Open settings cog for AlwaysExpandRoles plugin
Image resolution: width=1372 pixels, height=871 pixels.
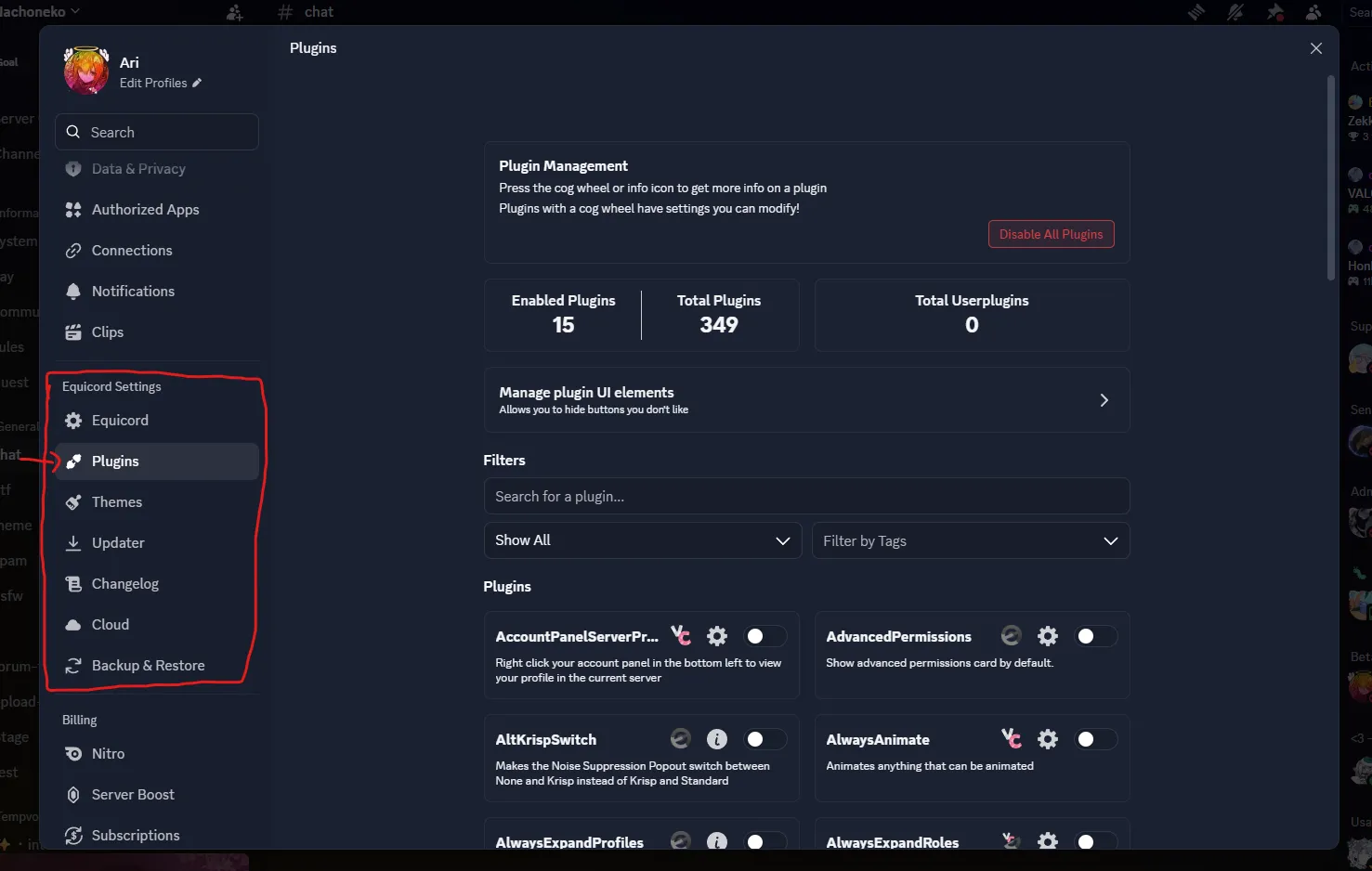[1048, 841]
